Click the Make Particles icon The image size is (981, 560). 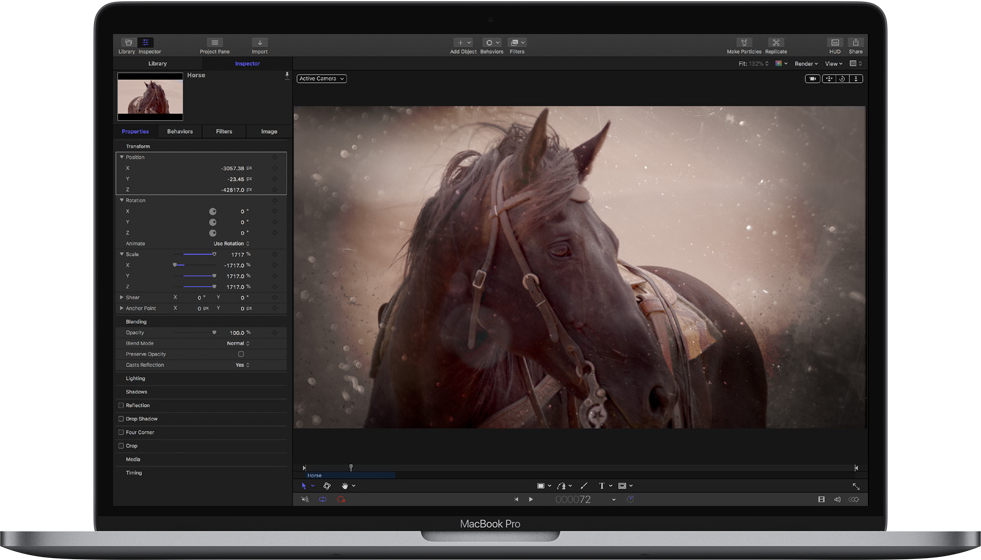point(742,43)
